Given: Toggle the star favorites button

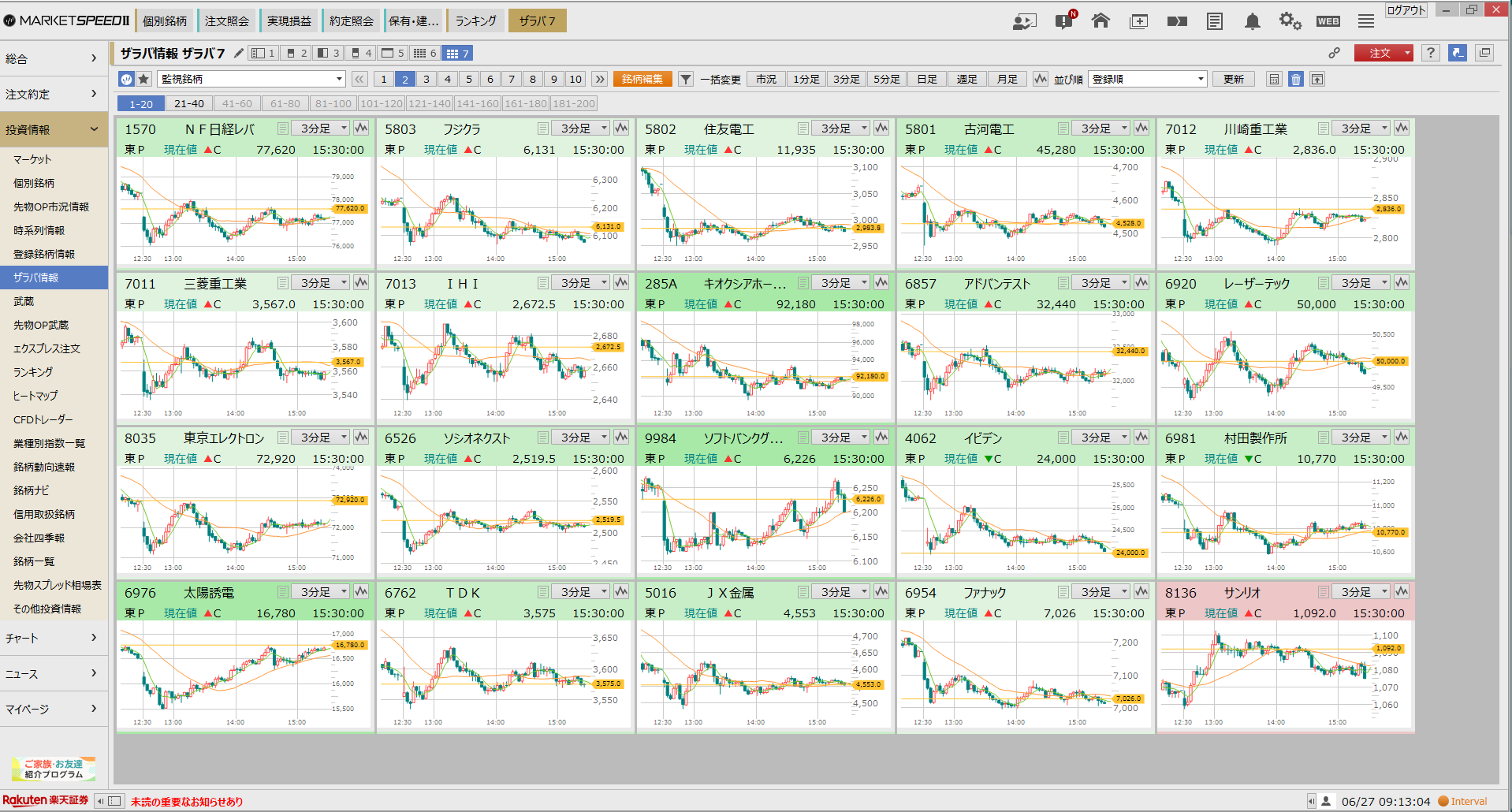Looking at the screenshot, I should click(143, 79).
